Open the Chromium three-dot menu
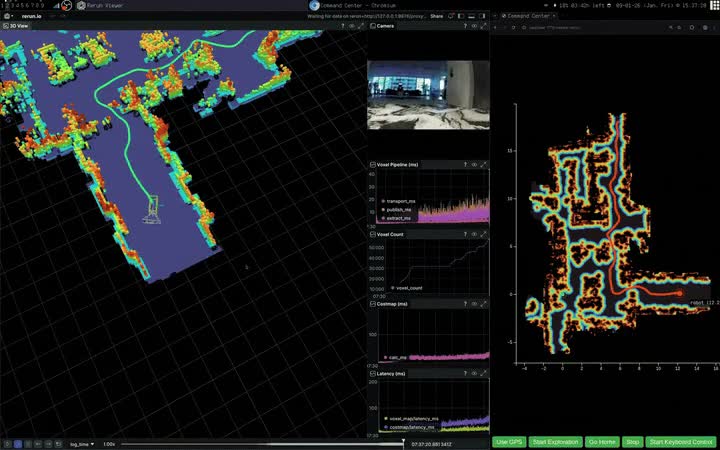720x450 pixels. click(714, 28)
